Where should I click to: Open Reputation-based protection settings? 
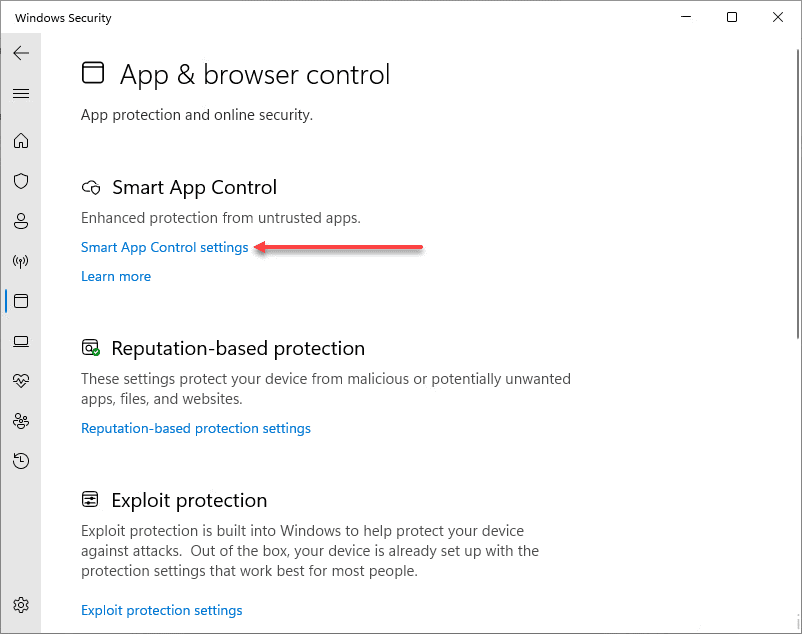pos(196,428)
